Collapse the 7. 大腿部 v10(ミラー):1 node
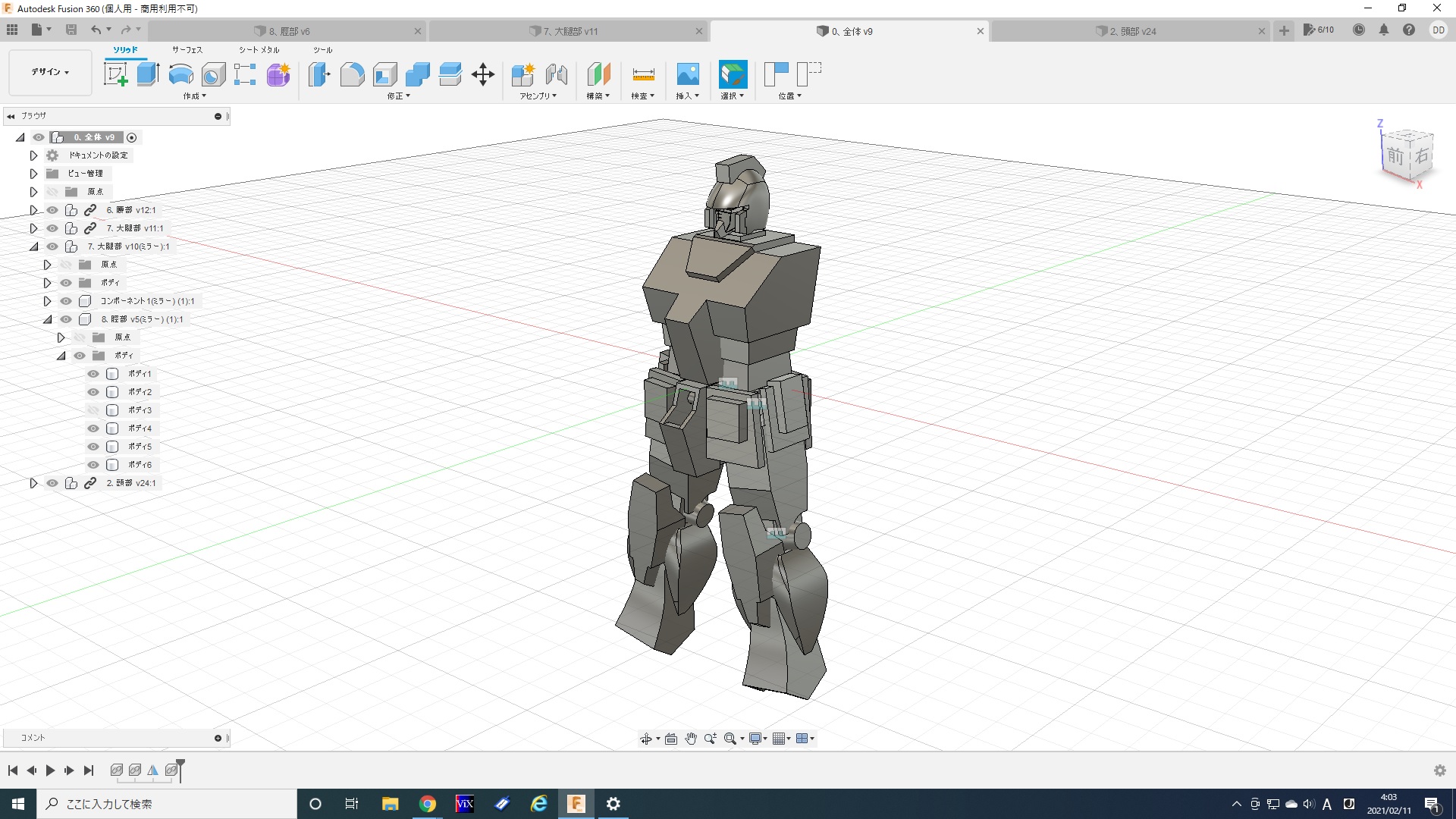Image resolution: width=1456 pixels, height=819 pixels. 33,246
